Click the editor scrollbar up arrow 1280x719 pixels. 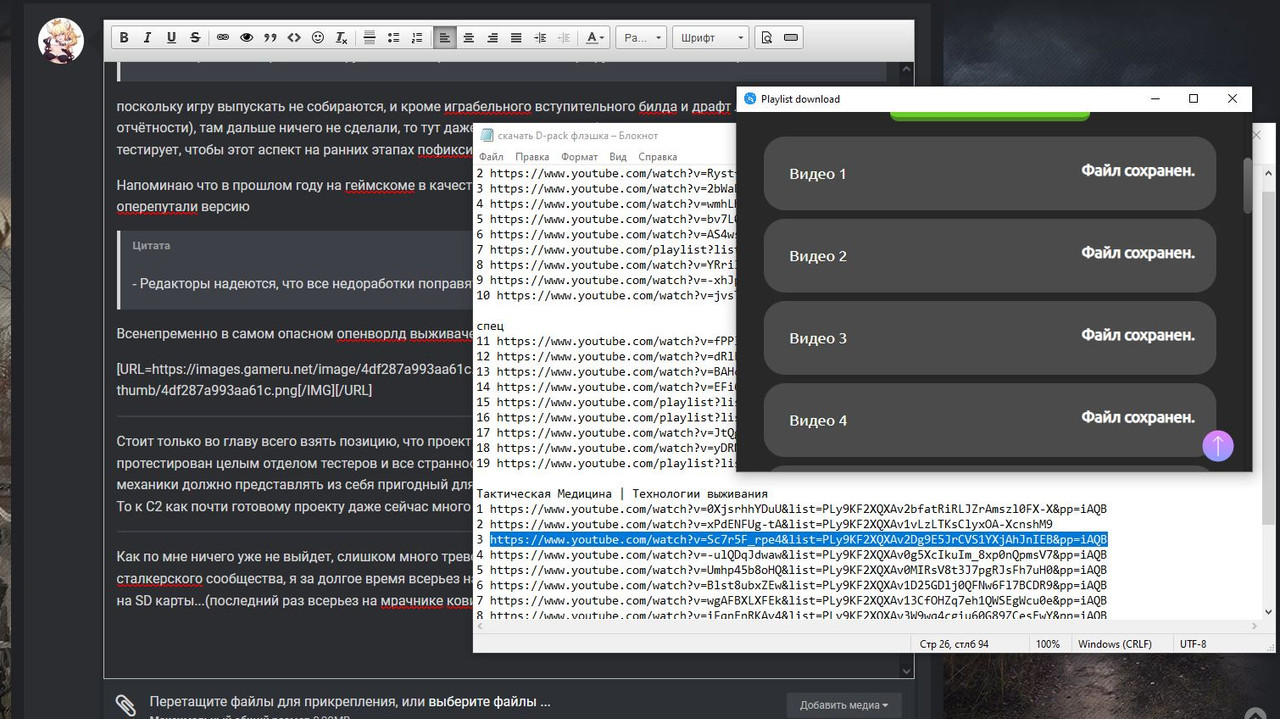[906, 70]
